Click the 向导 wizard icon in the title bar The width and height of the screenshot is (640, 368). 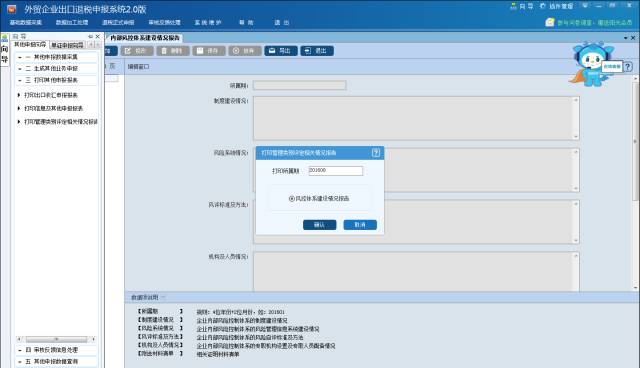pos(522,6)
